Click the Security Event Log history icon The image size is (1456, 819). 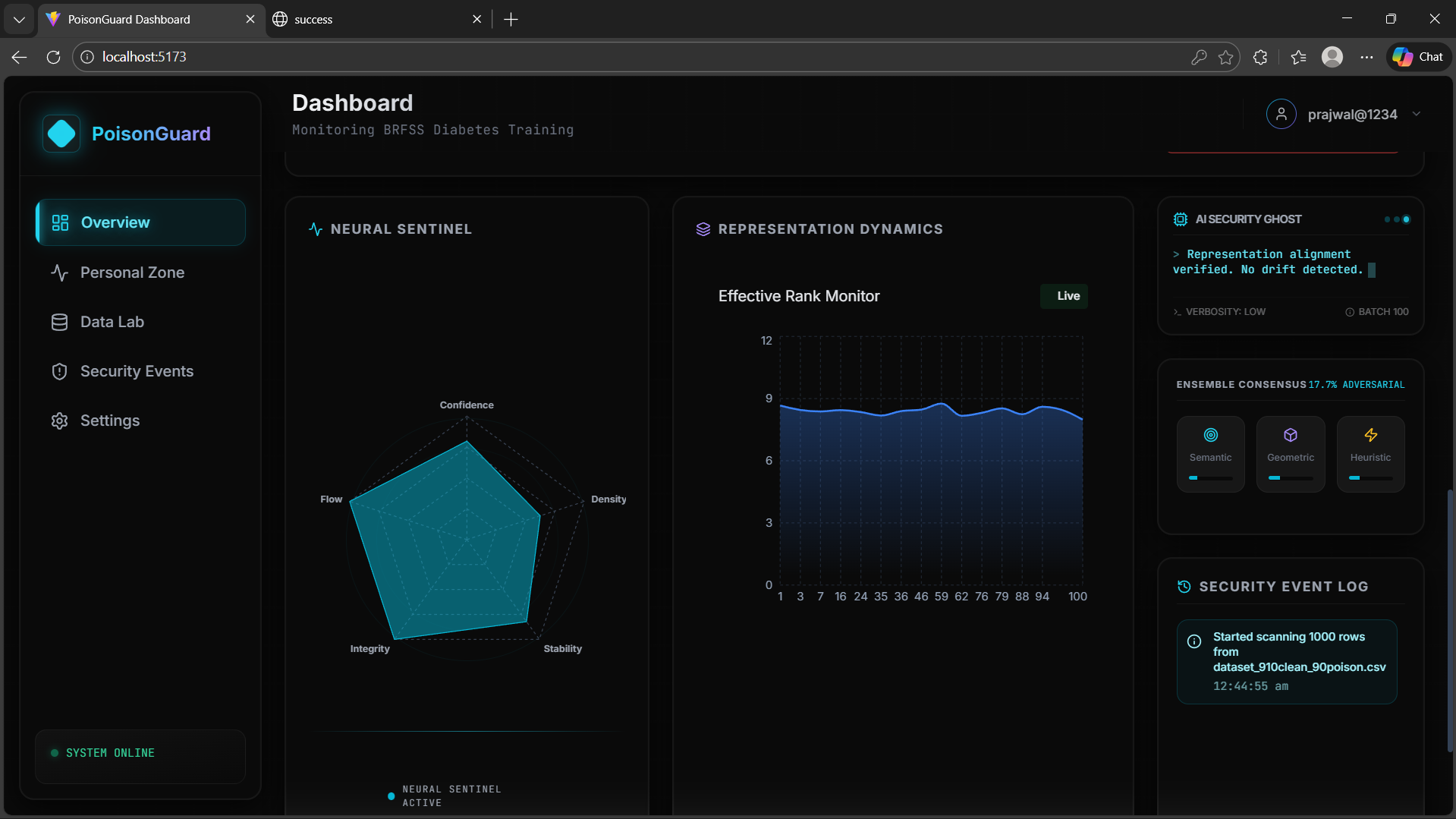click(x=1184, y=587)
